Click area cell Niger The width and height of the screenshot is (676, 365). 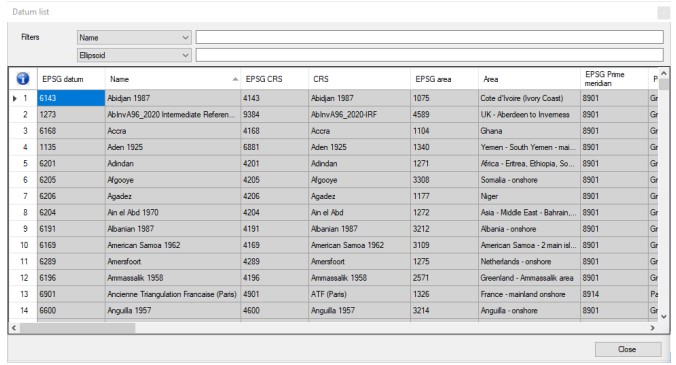pyautogui.click(x=529, y=197)
